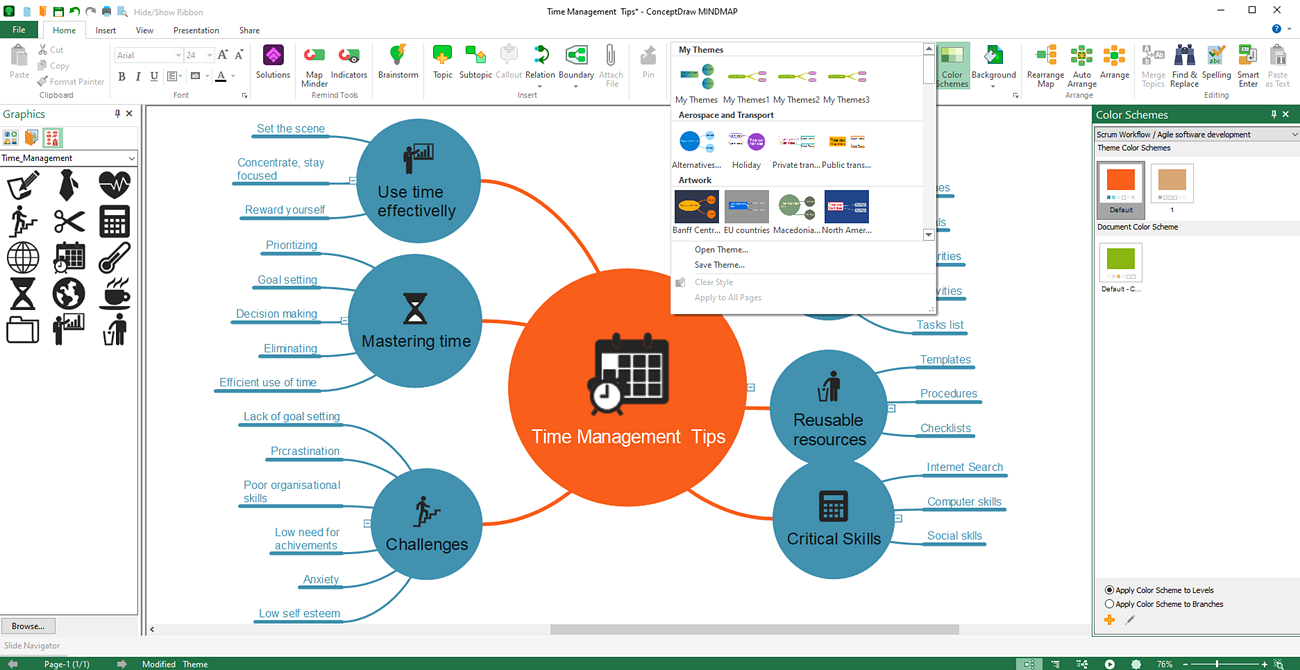Screen dimensions: 1300x670
Task: Edit color scheme with the pencil icon
Action: [x=1130, y=620]
